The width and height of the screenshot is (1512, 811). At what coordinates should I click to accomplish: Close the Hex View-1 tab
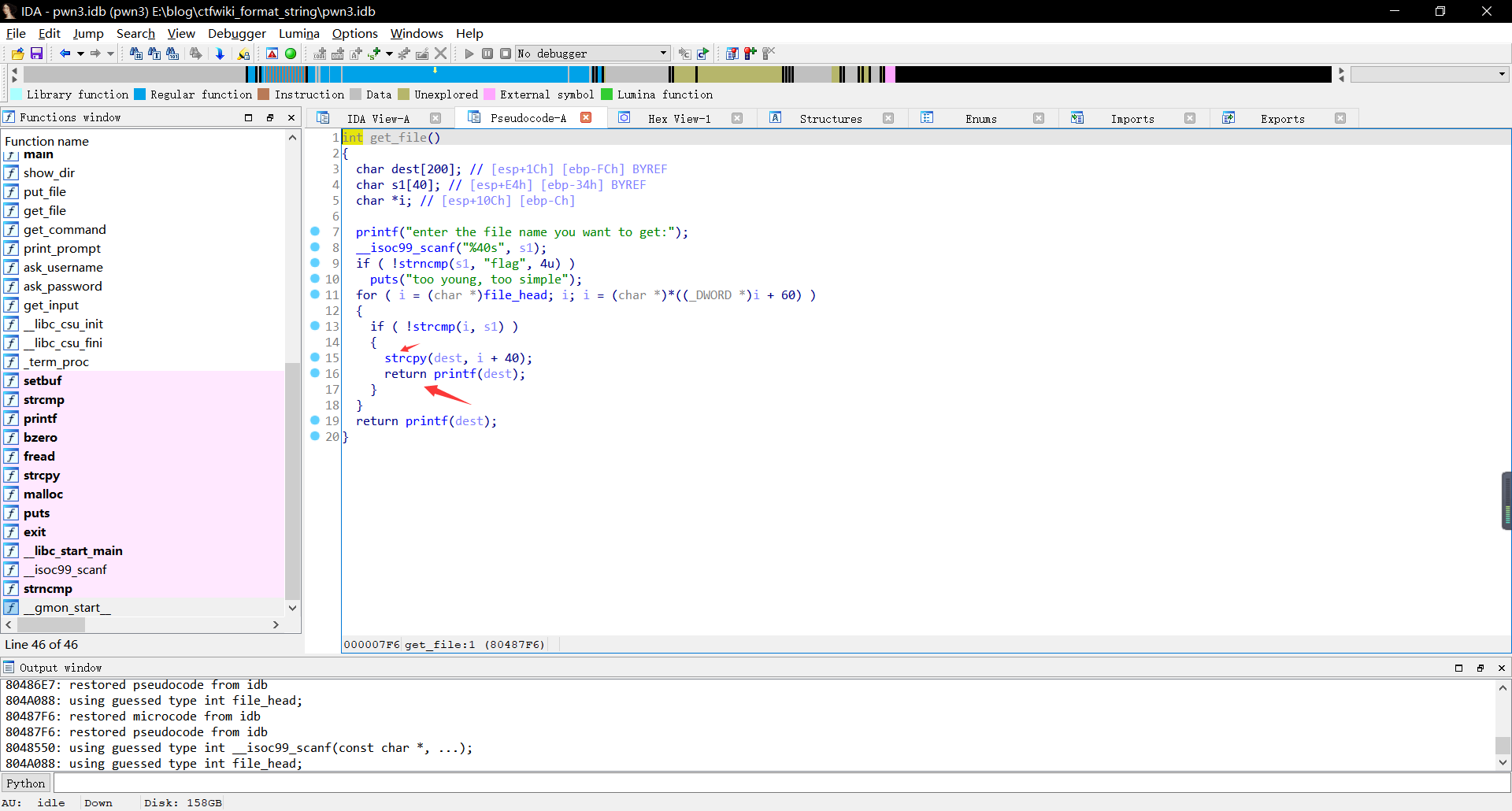tap(737, 118)
